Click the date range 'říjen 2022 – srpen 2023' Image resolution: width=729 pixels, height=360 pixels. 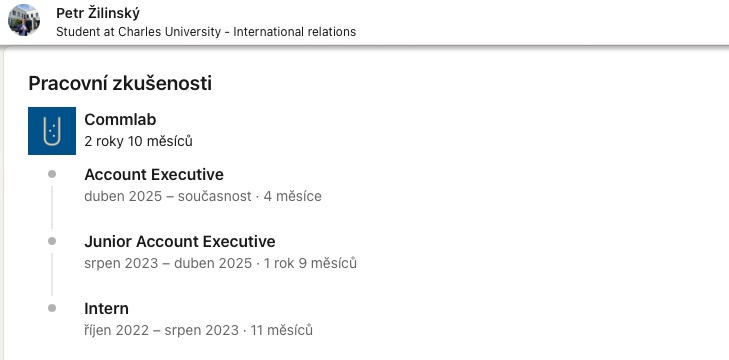click(161, 330)
